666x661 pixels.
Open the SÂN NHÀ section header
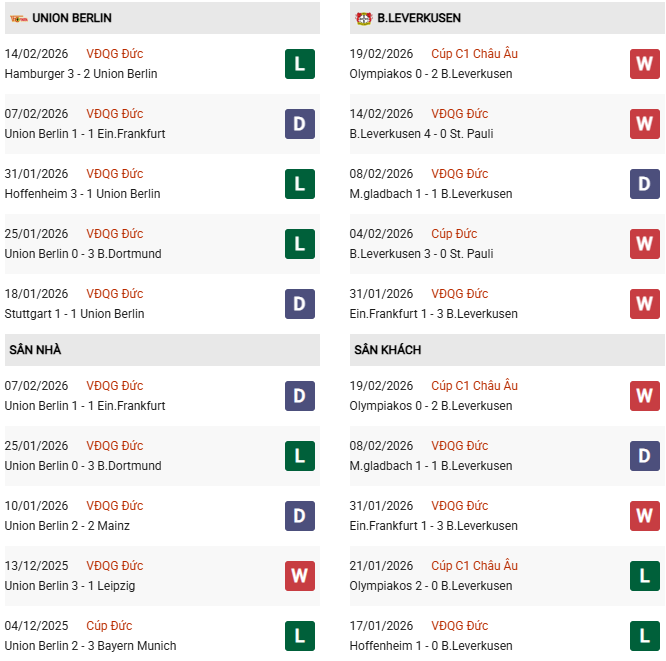pyautogui.click(x=33, y=350)
